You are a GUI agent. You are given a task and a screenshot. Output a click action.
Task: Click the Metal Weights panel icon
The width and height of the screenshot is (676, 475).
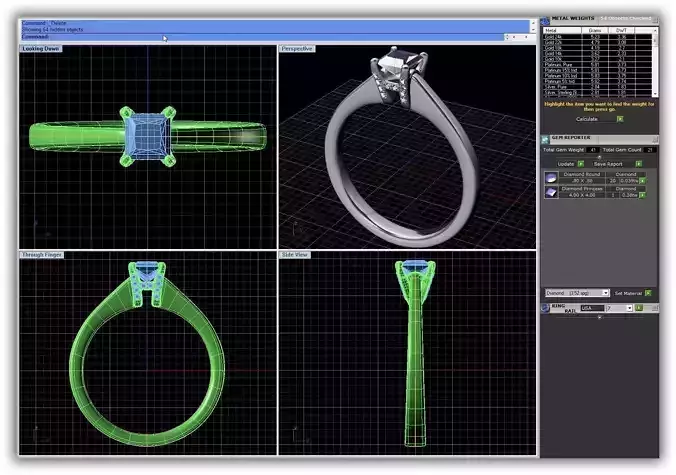point(545,20)
